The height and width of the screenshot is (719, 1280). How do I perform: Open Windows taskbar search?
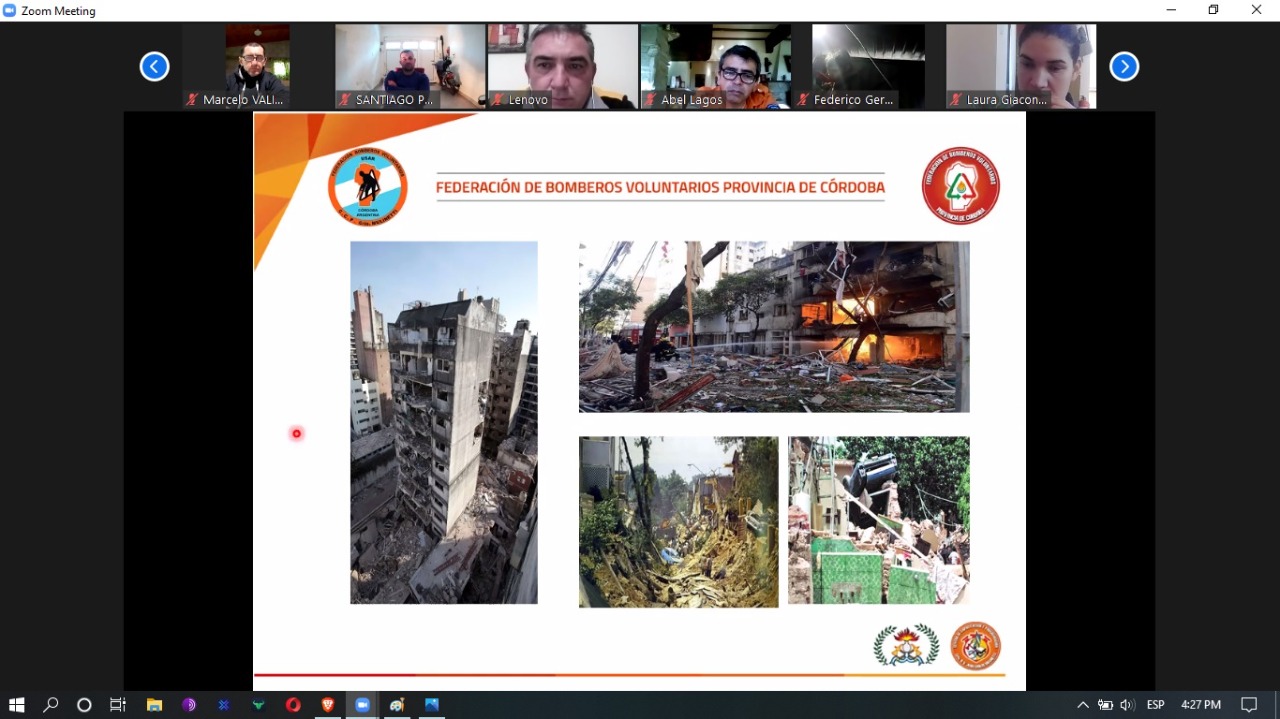point(50,705)
